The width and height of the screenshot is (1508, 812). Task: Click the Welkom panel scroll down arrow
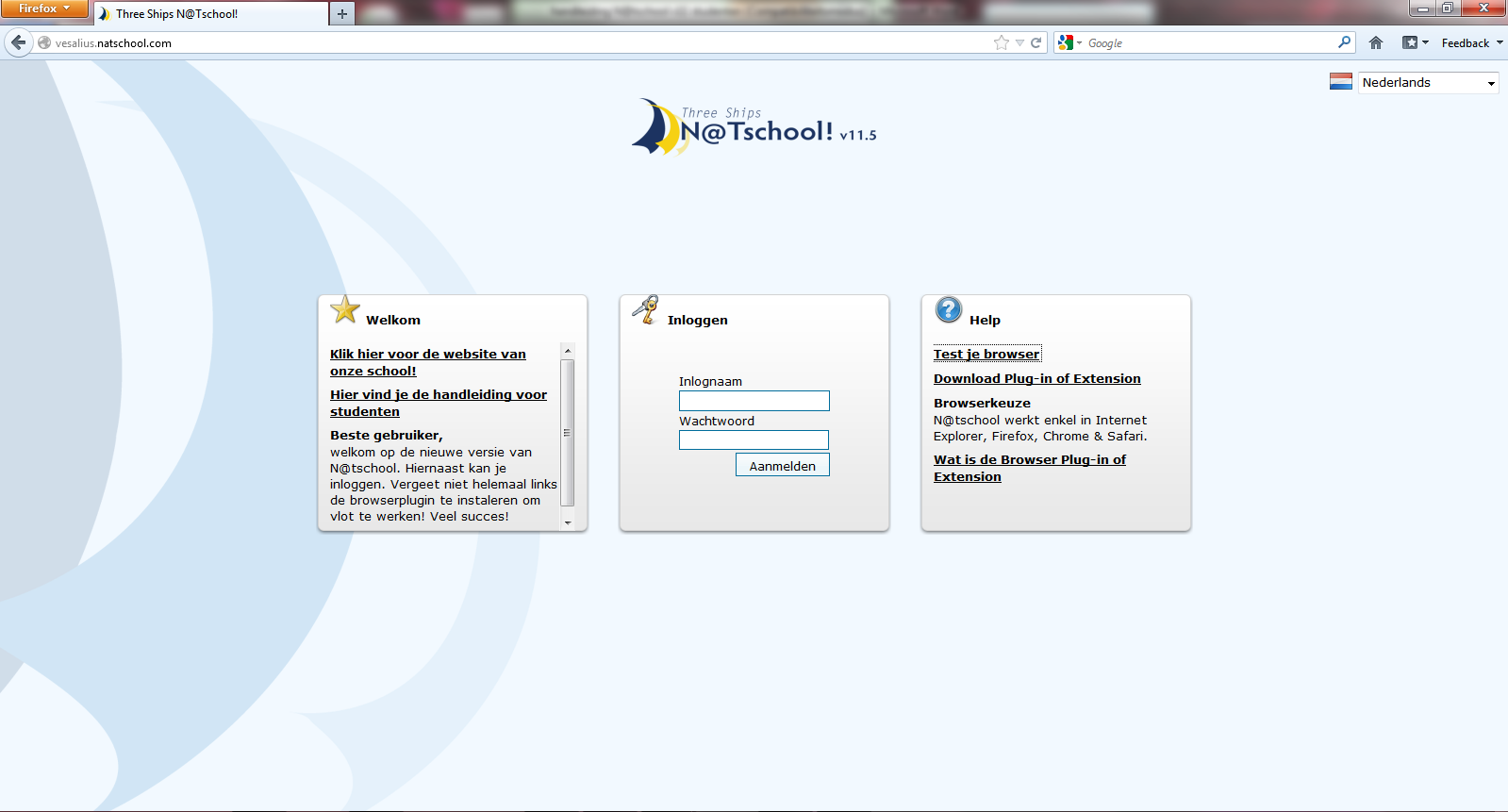click(x=568, y=522)
